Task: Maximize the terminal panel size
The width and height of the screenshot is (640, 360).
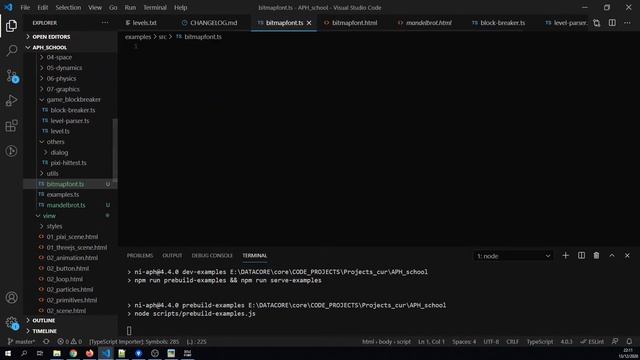Action: (612, 256)
